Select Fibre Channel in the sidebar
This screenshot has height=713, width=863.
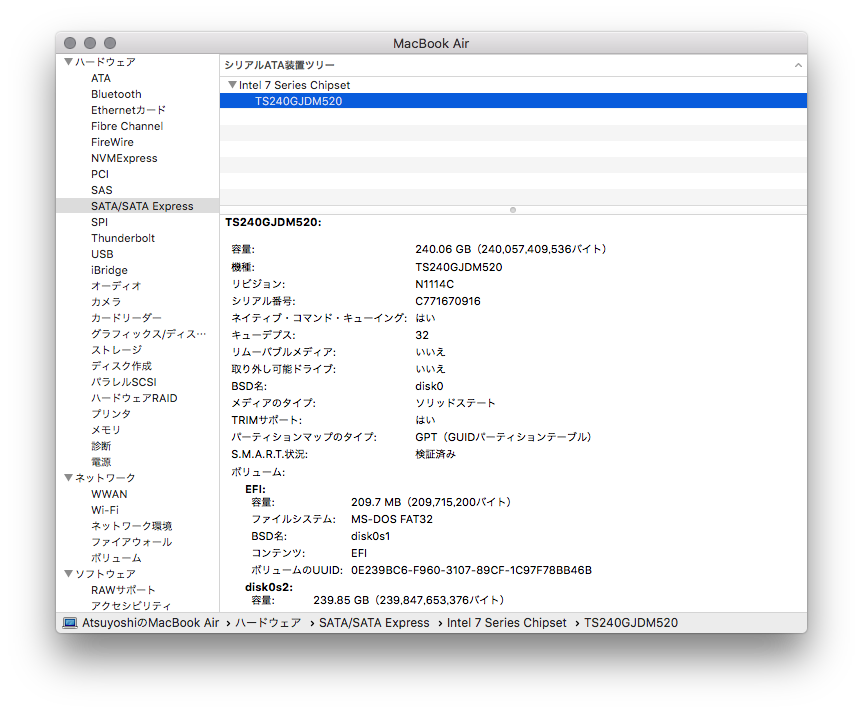point(127,126)
